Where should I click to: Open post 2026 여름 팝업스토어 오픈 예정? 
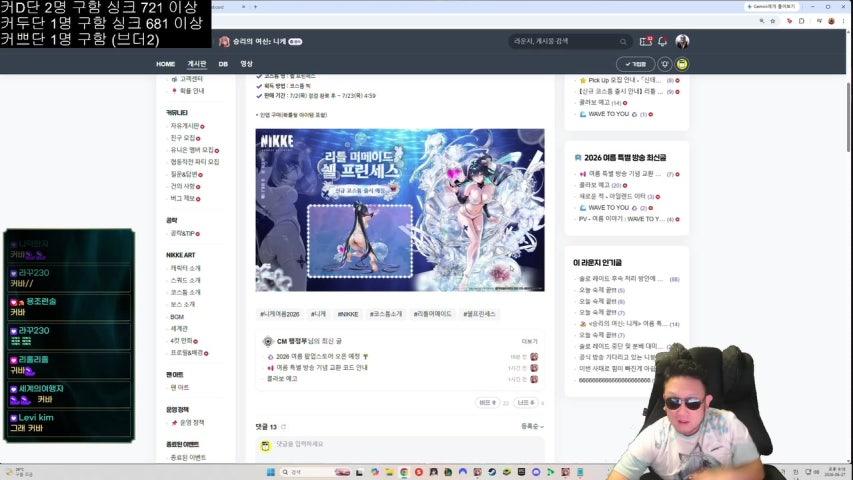318,356
